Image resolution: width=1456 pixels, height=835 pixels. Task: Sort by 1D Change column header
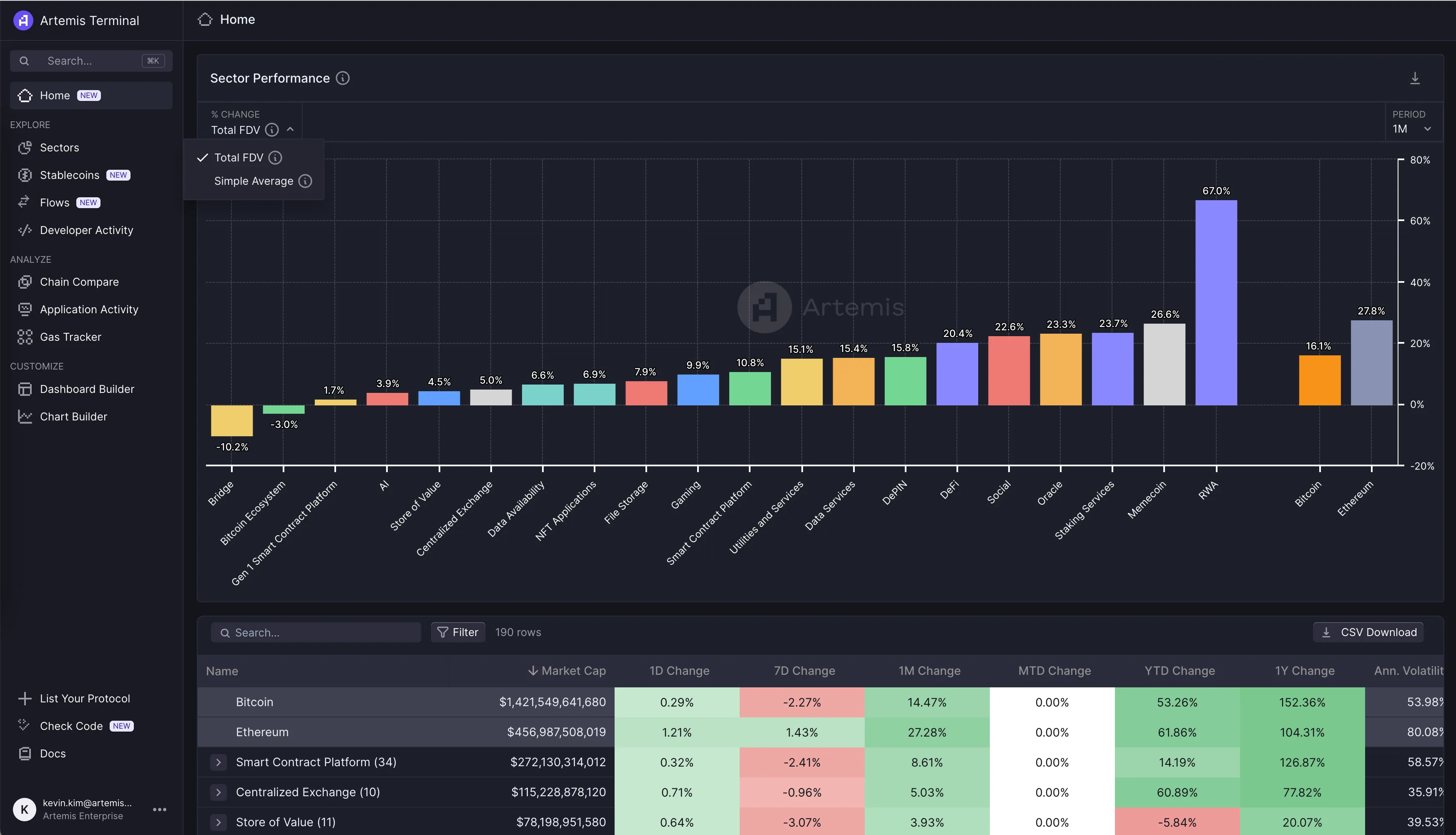tap(679, 671)
